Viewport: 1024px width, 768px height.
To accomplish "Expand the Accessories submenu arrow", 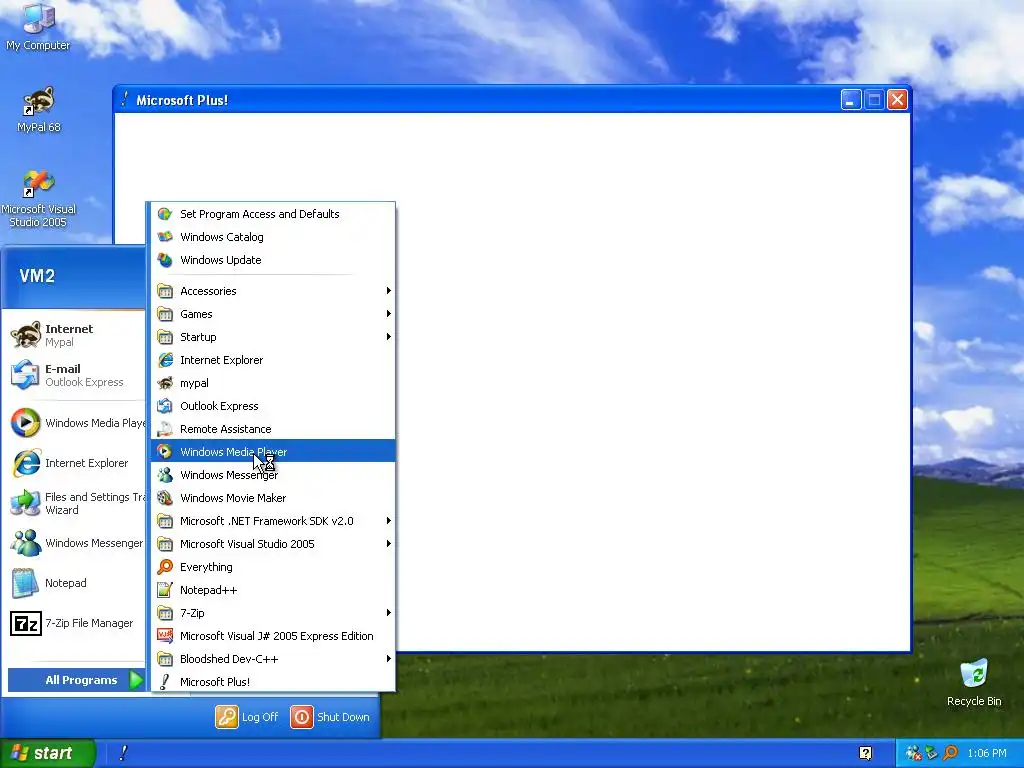I will coord(389,291).
